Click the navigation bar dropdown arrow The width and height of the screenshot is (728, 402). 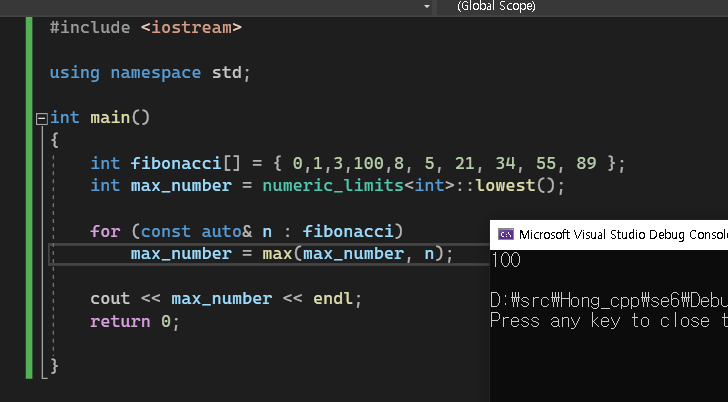(428, 6)
